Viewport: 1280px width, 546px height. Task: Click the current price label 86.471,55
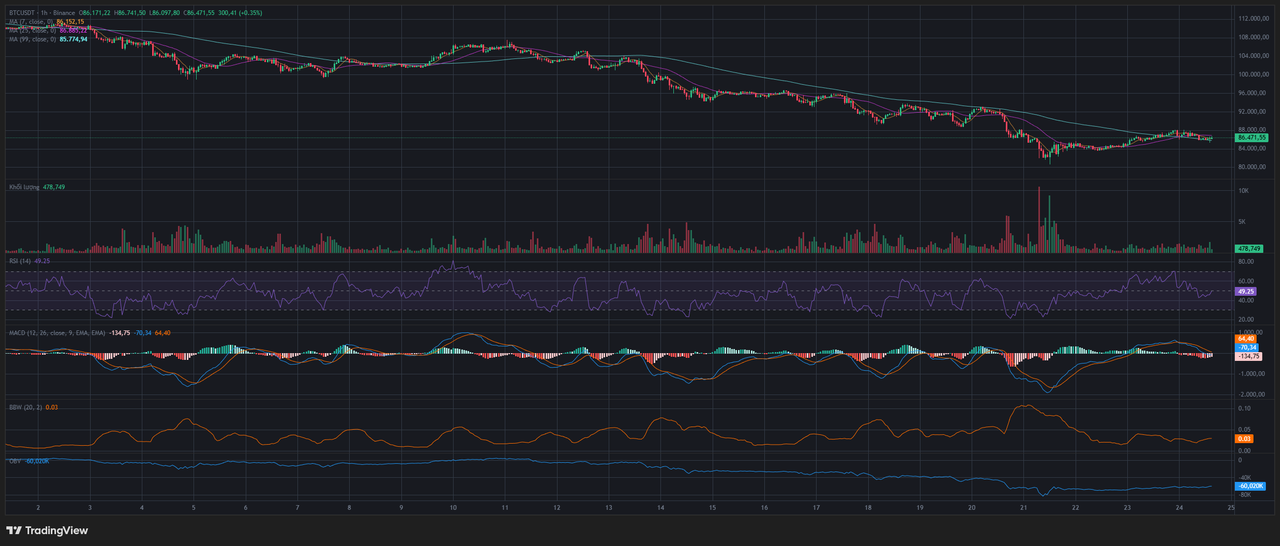click(x=1254, y=137)
